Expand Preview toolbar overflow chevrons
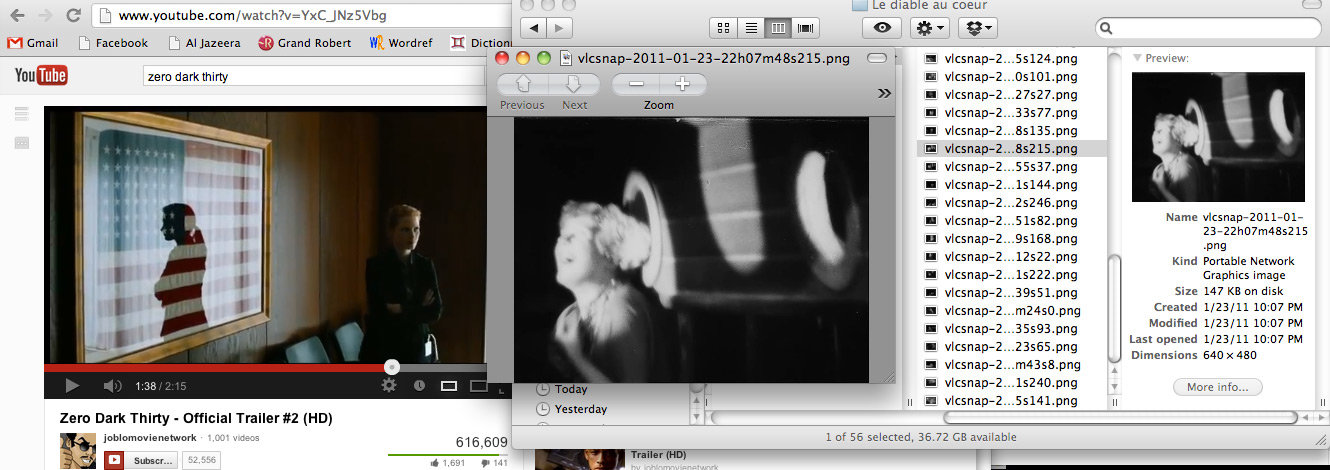 click(x=884, y=93)
